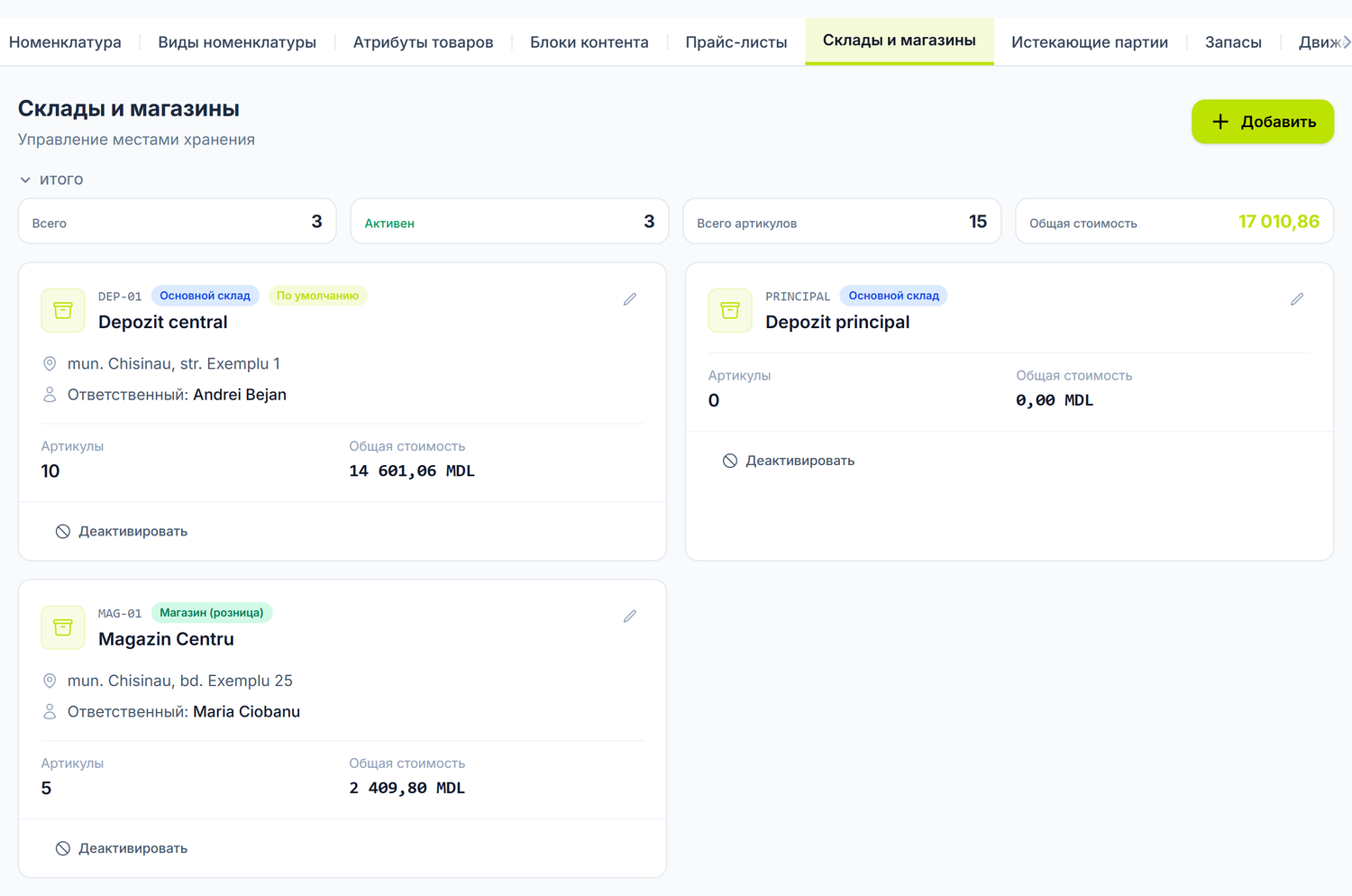The image size is (1352, 896).
Task: Click the box icon of Magazin Centru
Action: pos(63,627)
